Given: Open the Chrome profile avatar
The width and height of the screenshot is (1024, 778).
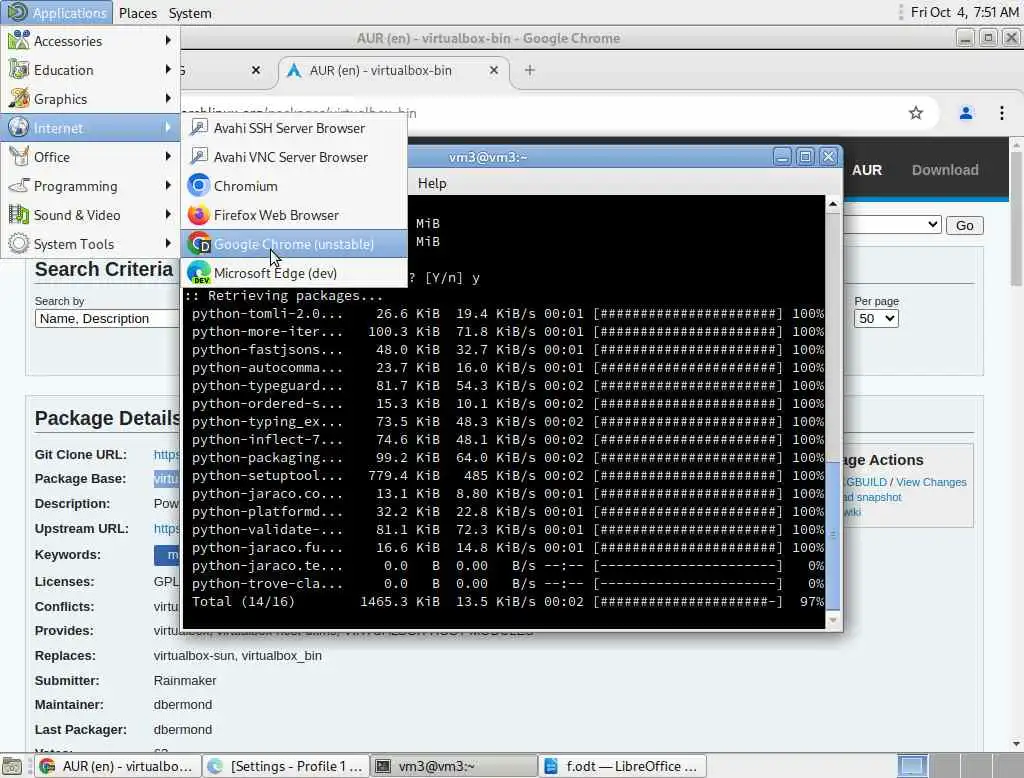Looking at the screenshot, I should pos(965,113).
